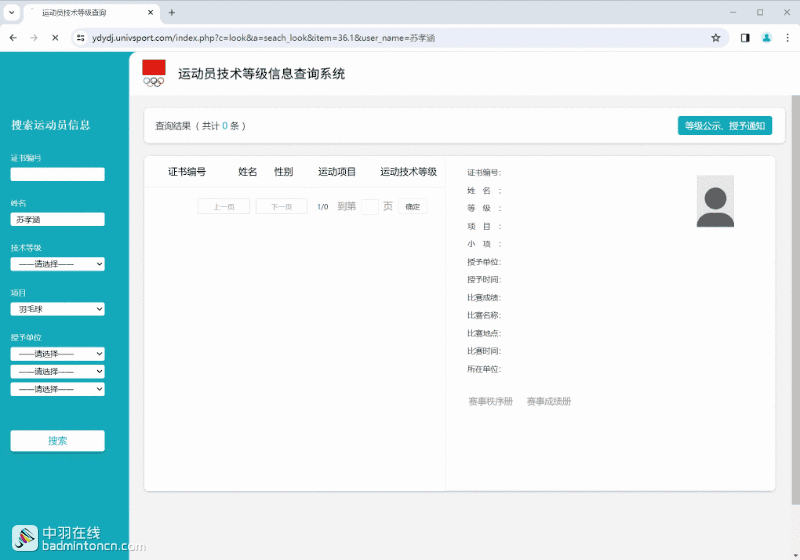Open Chrome three-dot menu

point(787,38)
